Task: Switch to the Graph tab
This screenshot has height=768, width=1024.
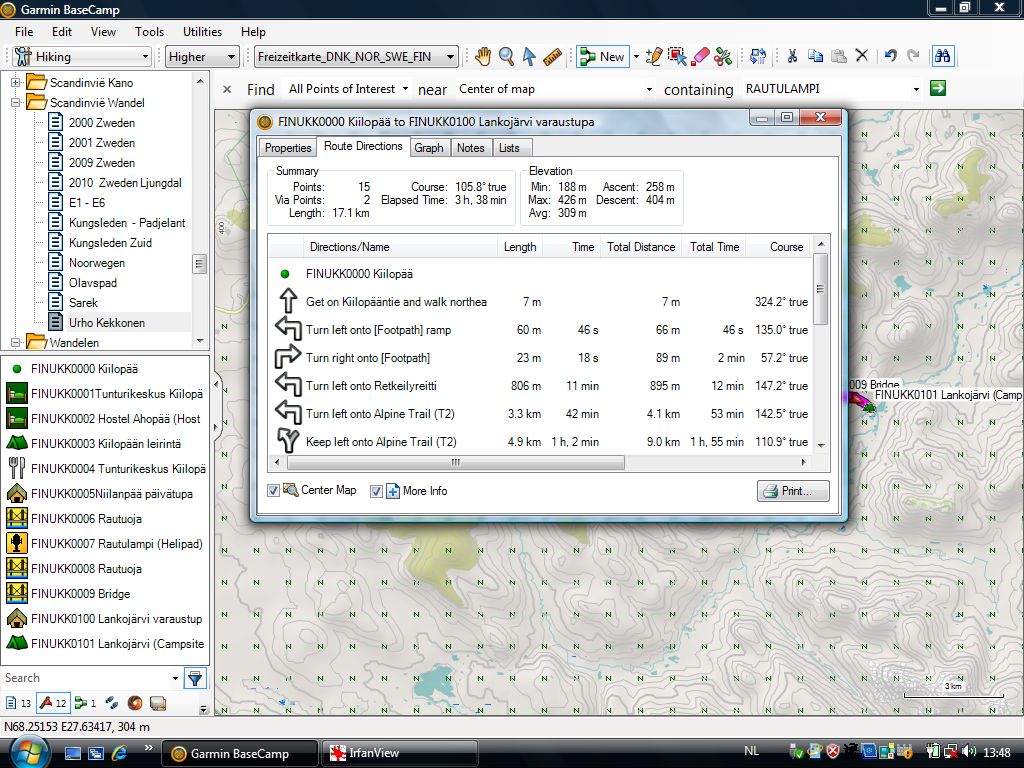Action: [428, 147]
